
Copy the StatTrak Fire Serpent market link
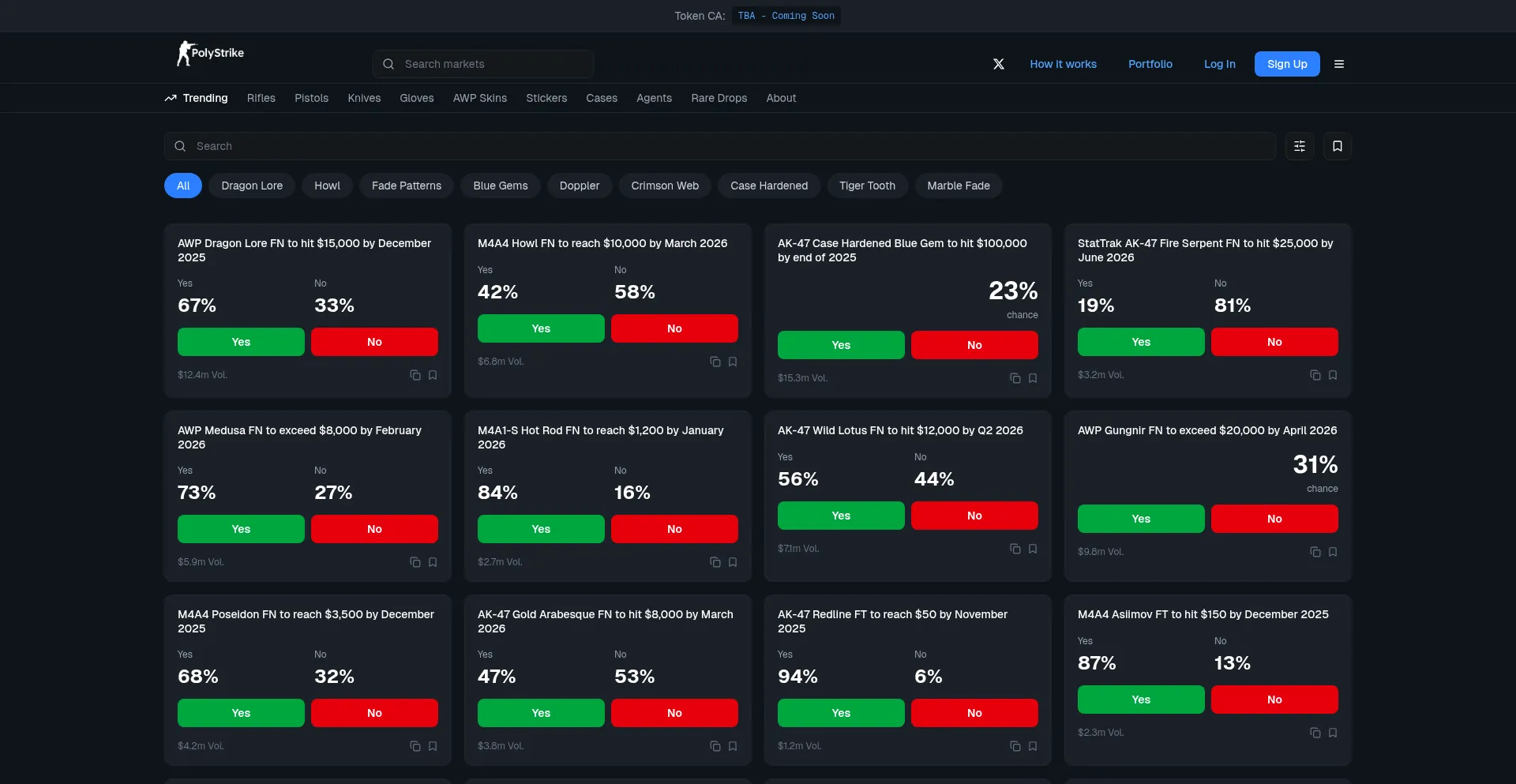(x=1315, y=375)
